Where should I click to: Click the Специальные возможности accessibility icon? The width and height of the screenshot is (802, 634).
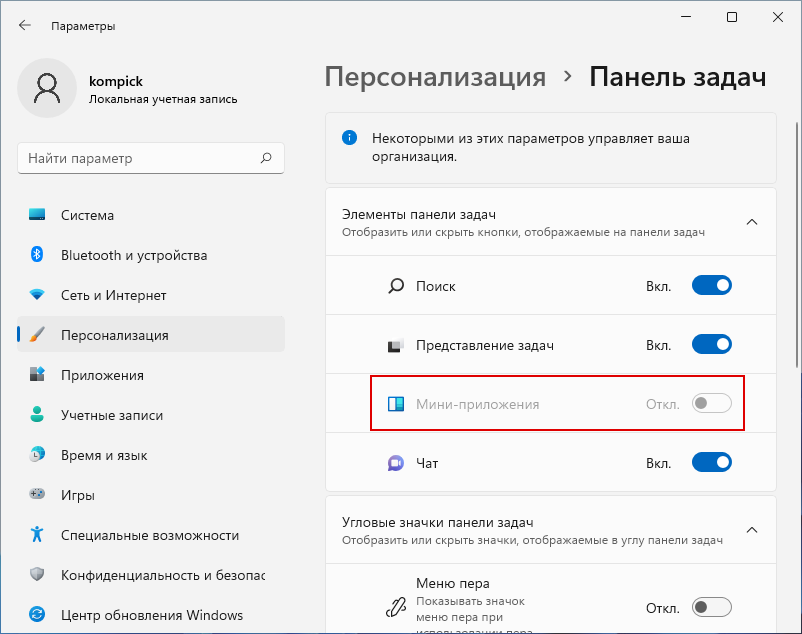click(x=37, y=534)
